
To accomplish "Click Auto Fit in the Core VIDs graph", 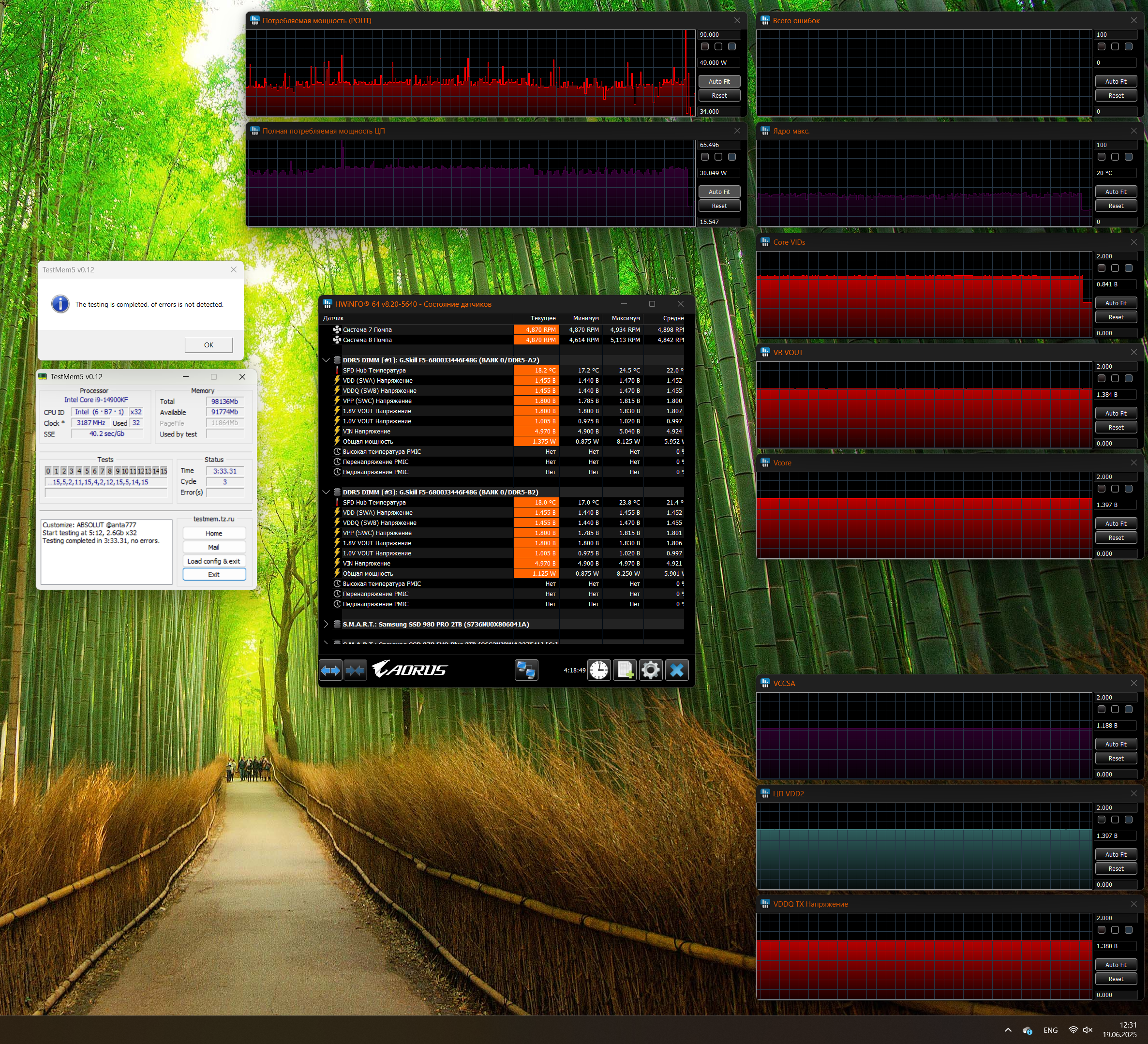I will click(x=1116, y=303).
